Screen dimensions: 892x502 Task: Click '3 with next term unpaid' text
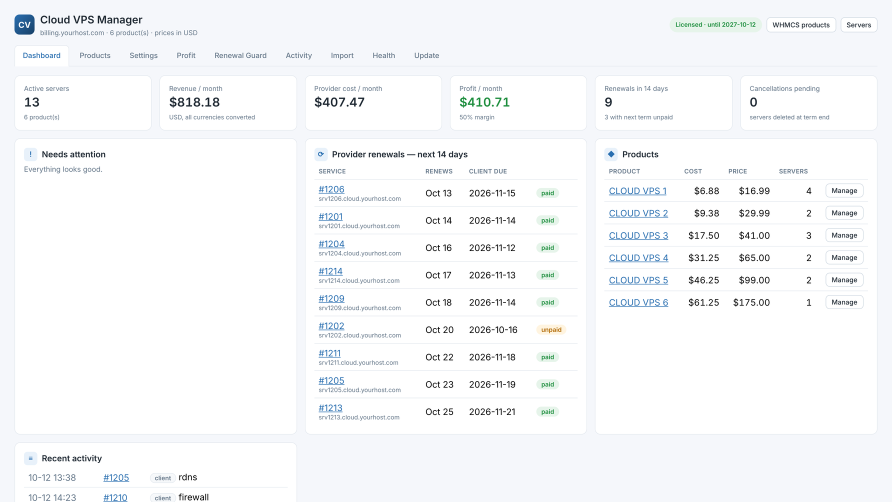(x=638, y=117)
